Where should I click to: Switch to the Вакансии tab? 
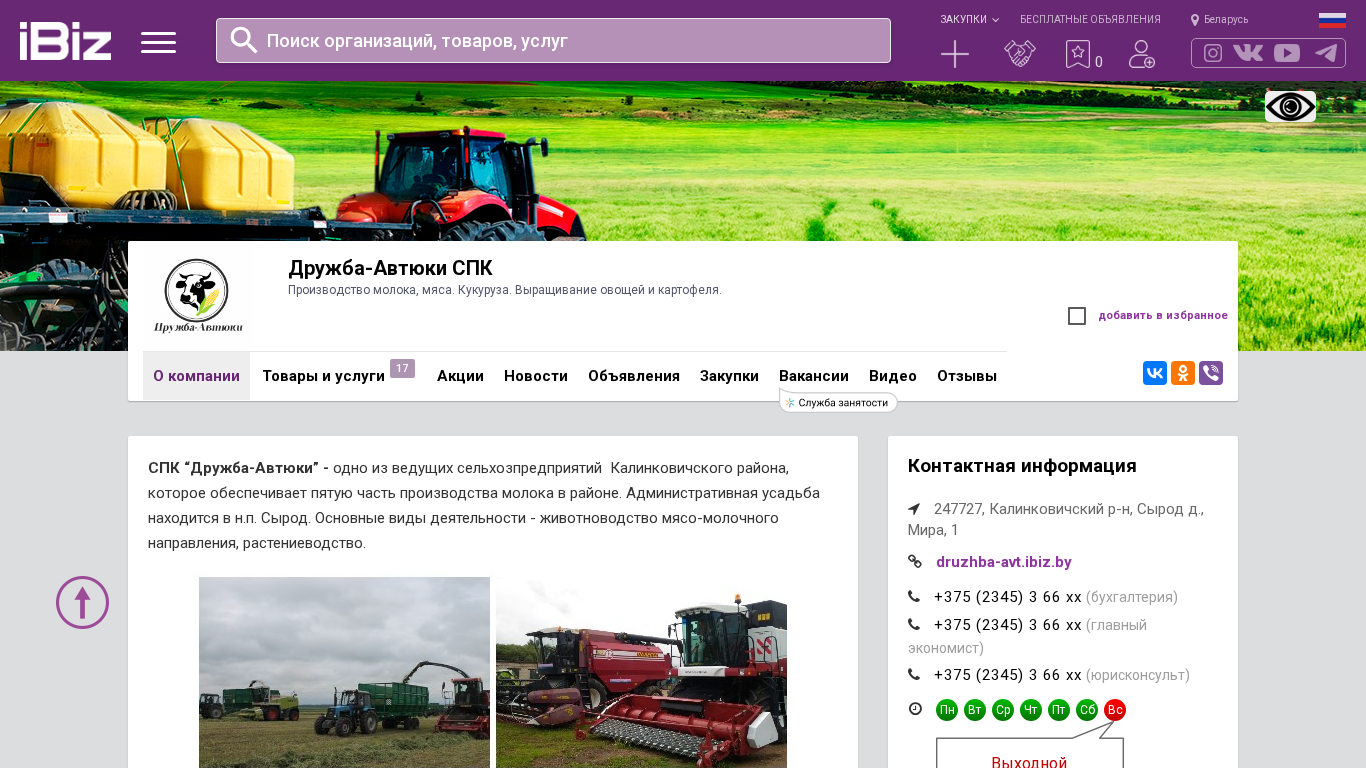(x=814, y=376)
